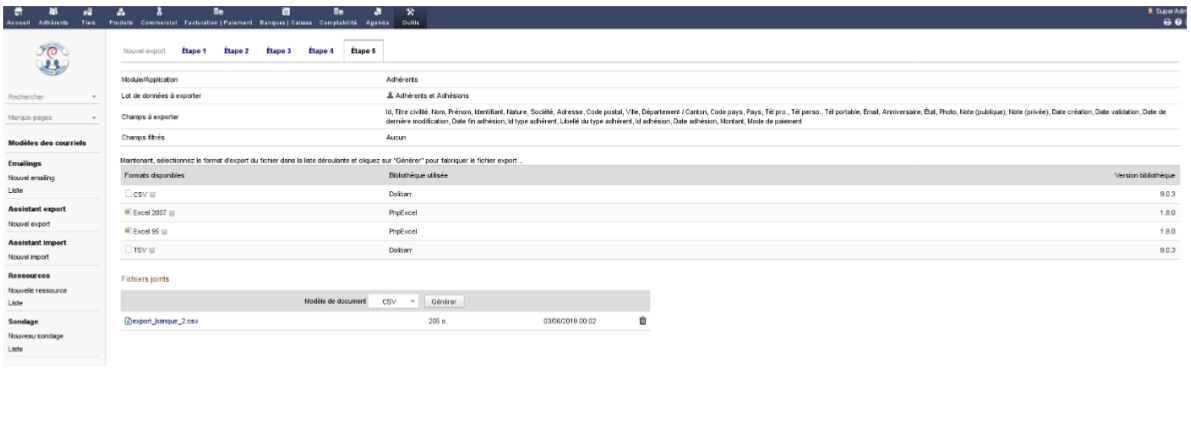Delete export_banque_2.csv with trash icon
1191x443 pixels.
(x=643, y=321)
